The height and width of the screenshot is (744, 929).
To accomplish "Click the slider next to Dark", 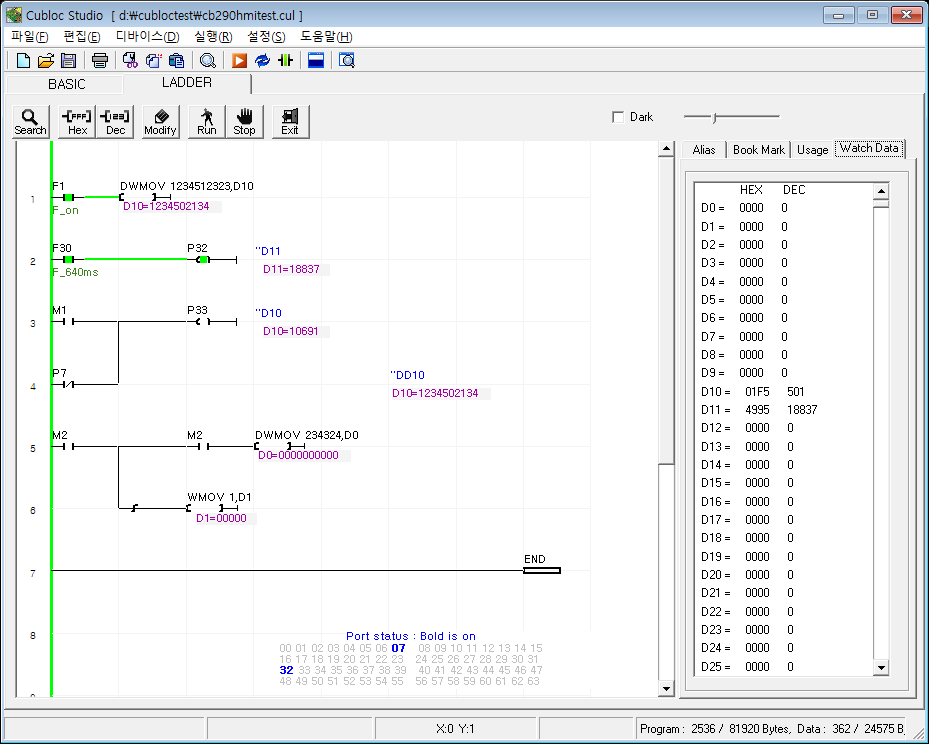I will (x=714, y=117).
